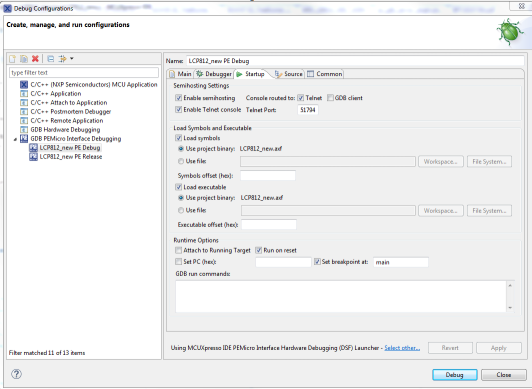The height and width of the screenshot is (389, 532).
Task: Open the help question mark icon
Action: pos(16,374)
